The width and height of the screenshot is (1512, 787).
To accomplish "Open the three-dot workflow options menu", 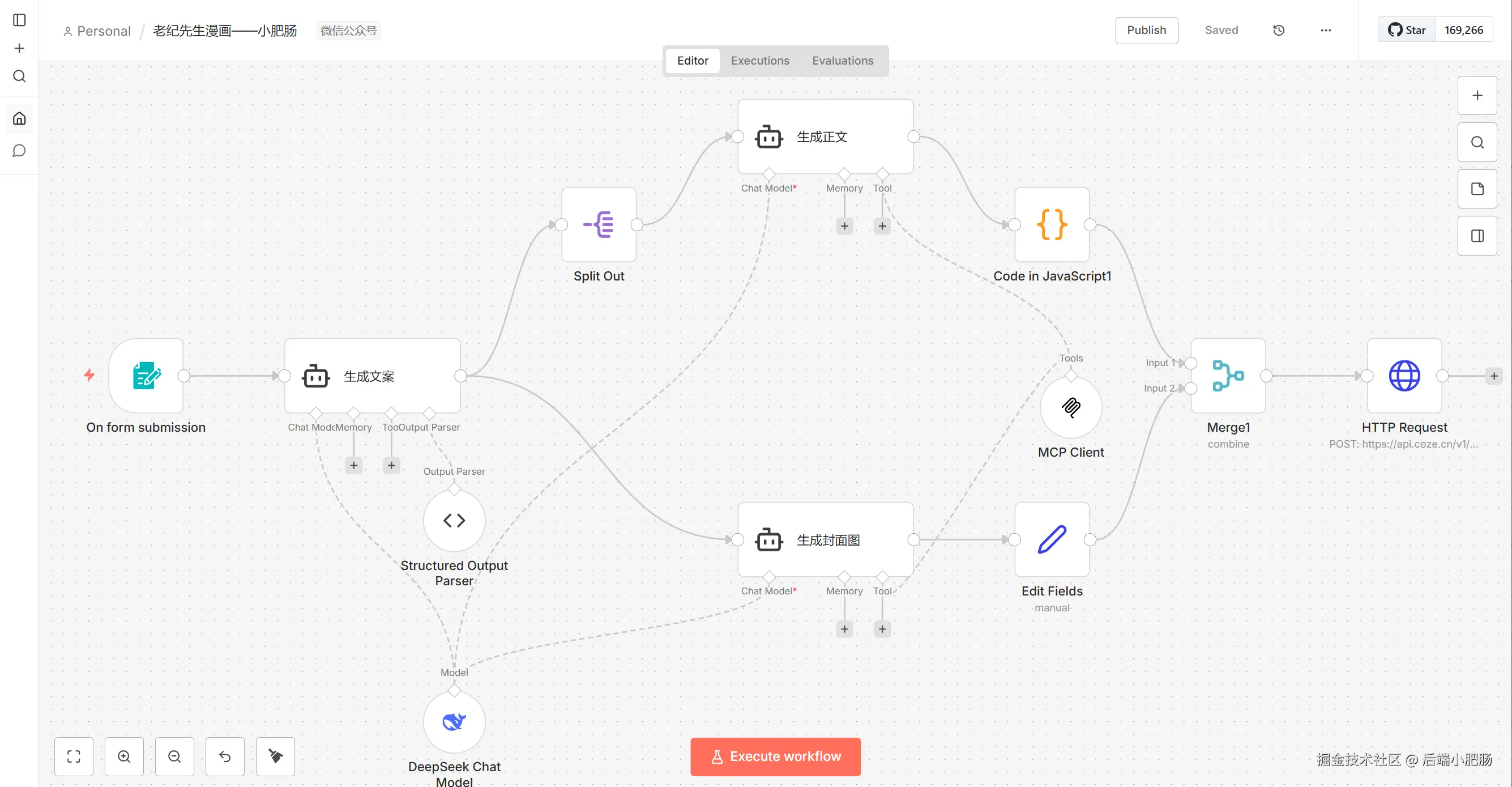I will click(1325, 31).
